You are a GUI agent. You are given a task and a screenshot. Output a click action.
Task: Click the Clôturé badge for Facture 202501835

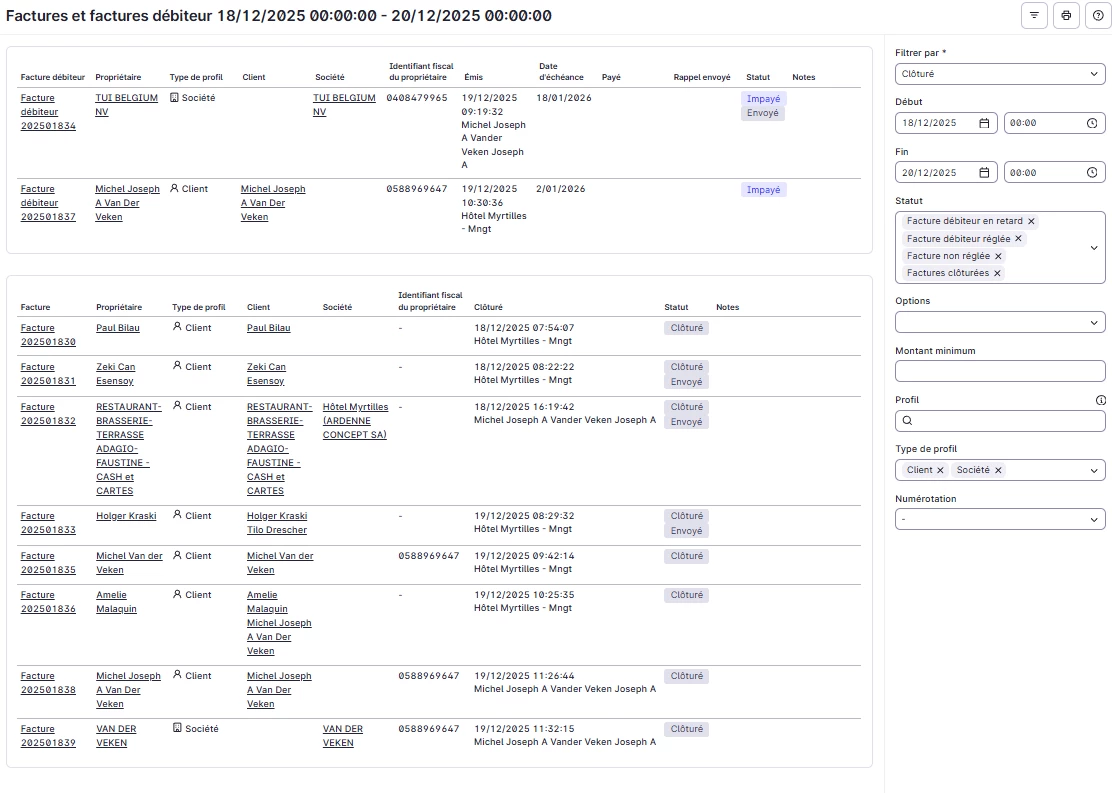[686, 556]
